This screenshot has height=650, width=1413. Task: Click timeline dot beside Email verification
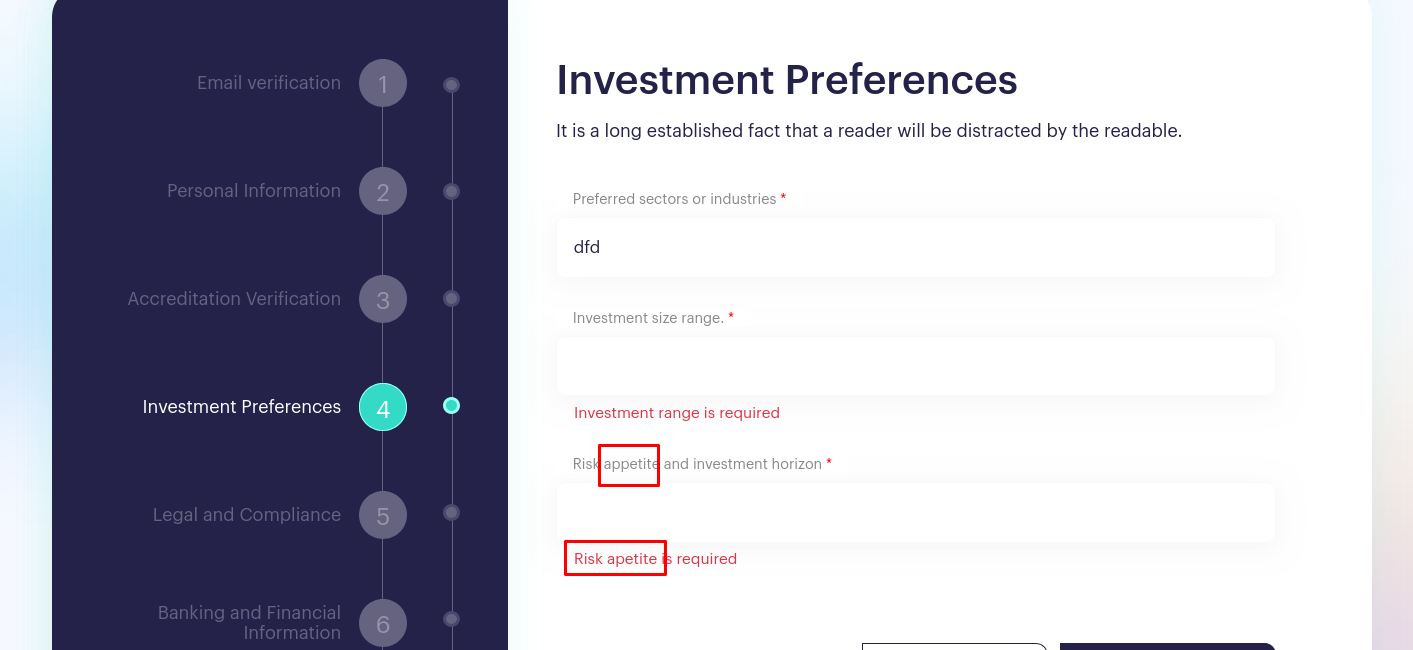(x=452, y=85)
